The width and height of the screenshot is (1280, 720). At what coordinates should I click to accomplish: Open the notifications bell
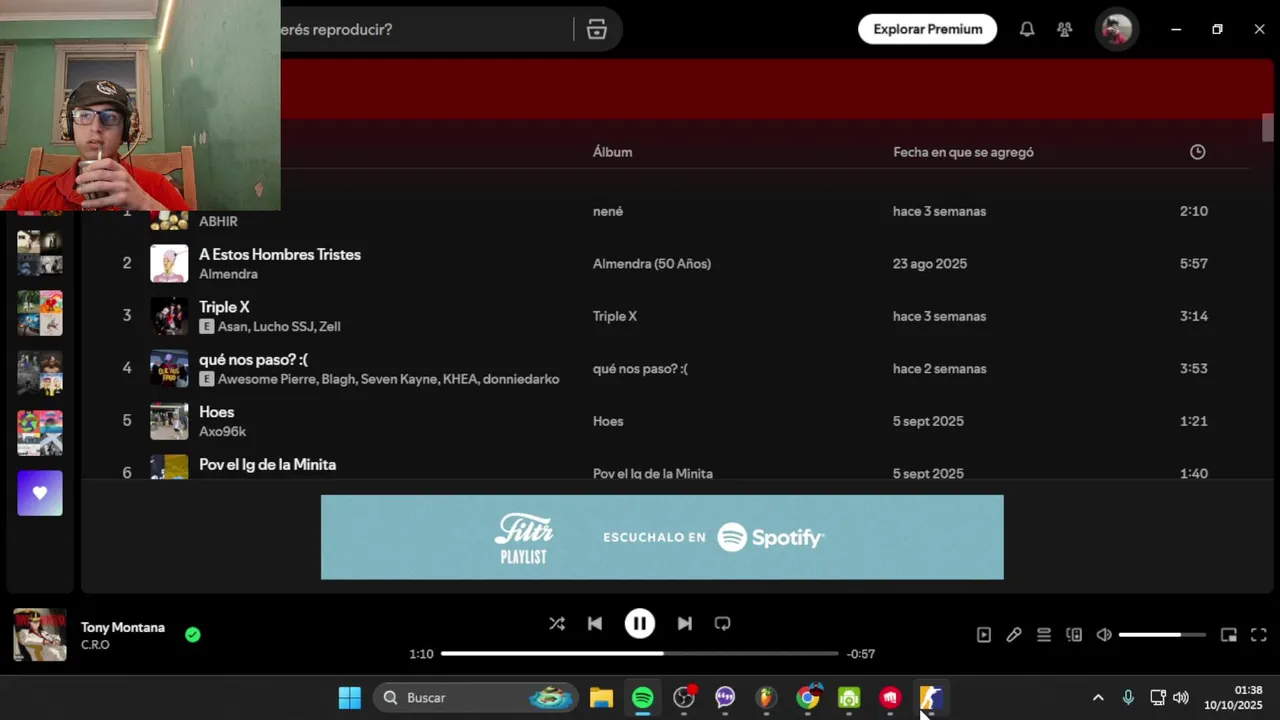tap(1027, 29)
